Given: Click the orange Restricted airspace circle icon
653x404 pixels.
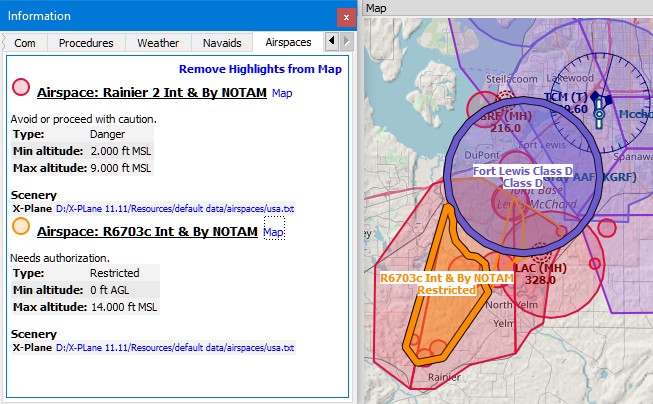Looking at the screenshot, I should (x=21, y=226).
